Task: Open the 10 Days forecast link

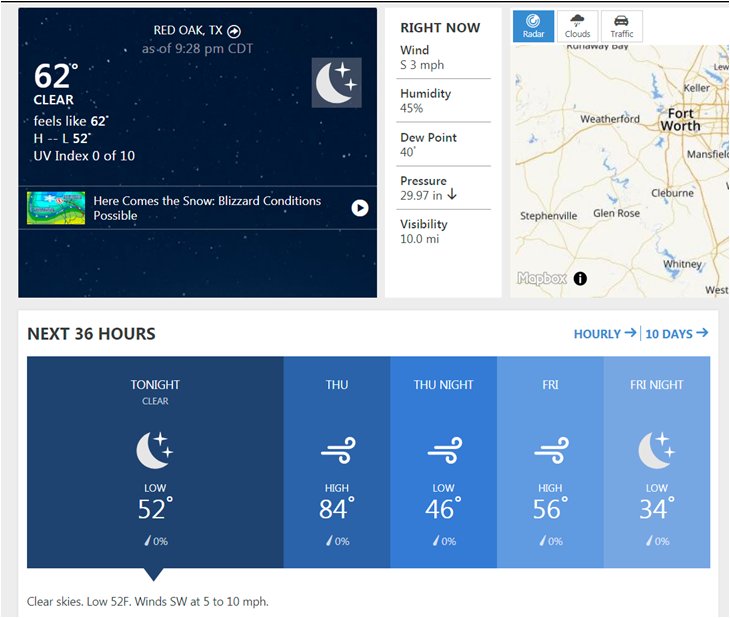Action: pyautogui.click(x=677, y=333)
